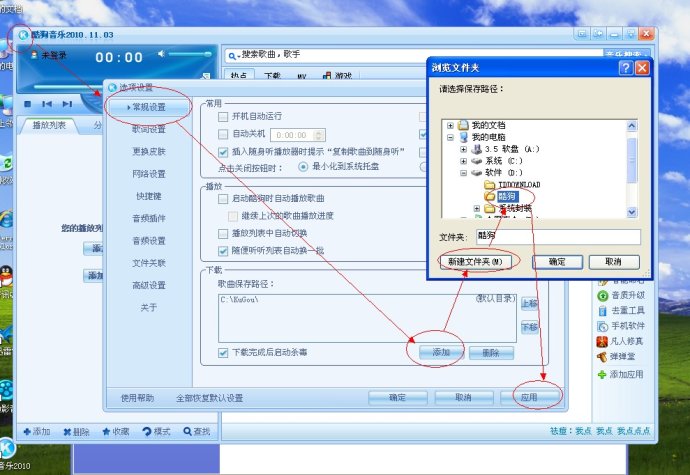The image size is (690, 475).
Task: Click the QQ penguin desktop icon
Action: [x=5, y=277]
